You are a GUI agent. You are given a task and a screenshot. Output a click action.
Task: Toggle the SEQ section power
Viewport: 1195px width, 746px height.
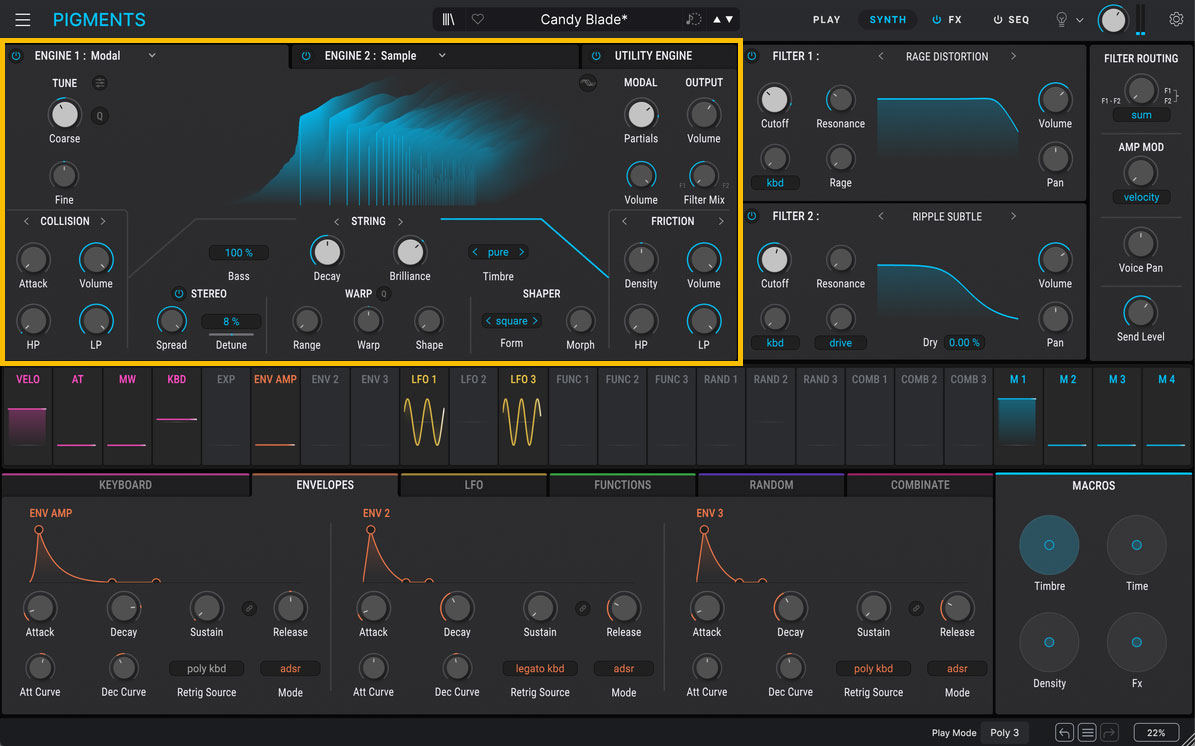tap(998, 20)
